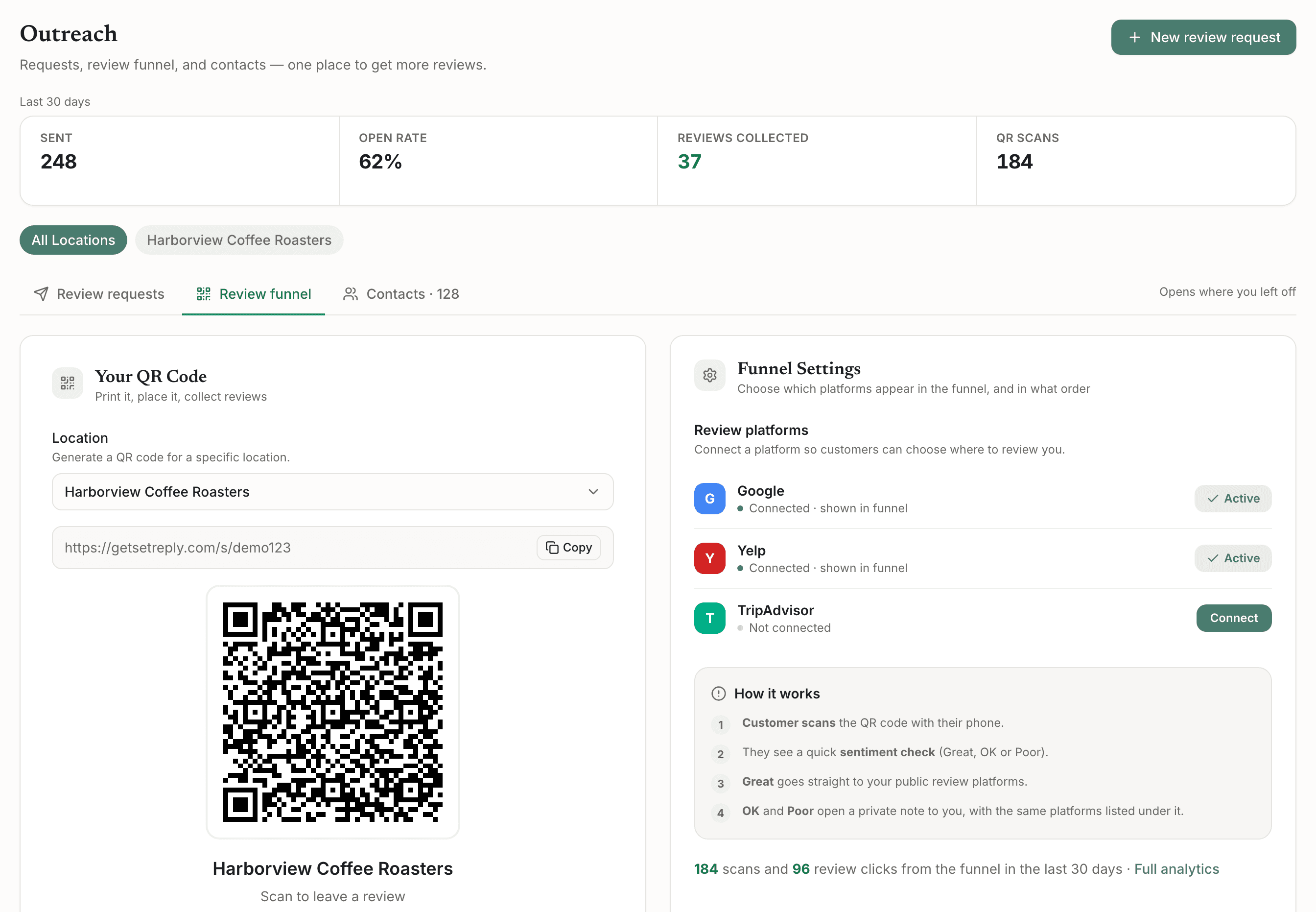Select the Harborview Coffee Roasters filter pill
Screen dimensions: 1316x912
pos(239,240)
